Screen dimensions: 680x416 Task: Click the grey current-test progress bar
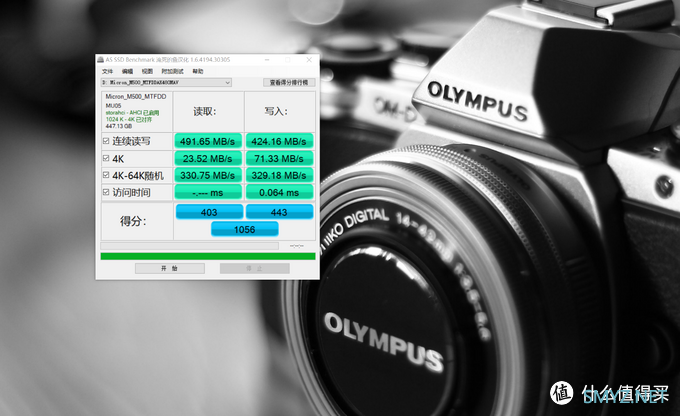click(190, 246)
